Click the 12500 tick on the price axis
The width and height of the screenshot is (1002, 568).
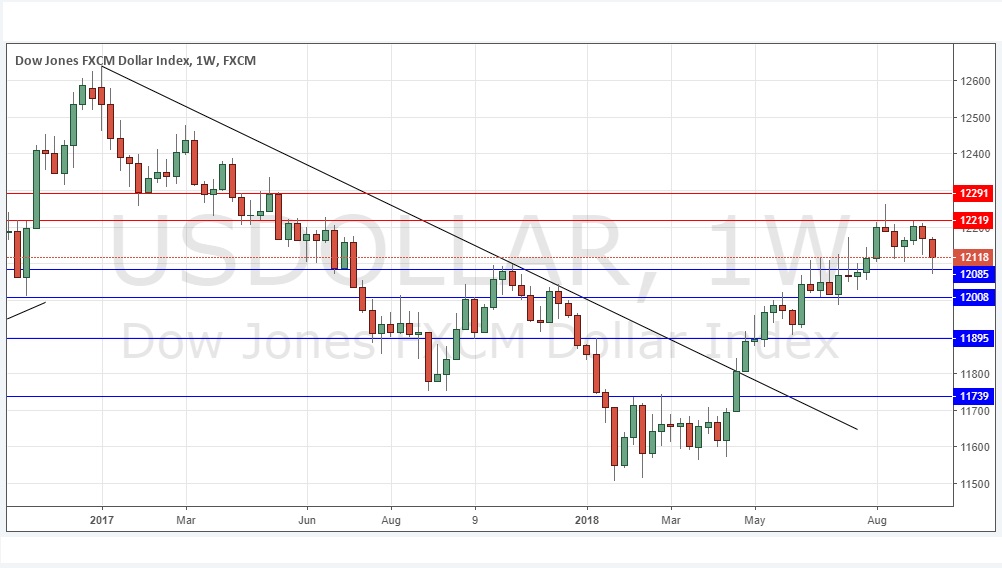[x=975, y=117]
